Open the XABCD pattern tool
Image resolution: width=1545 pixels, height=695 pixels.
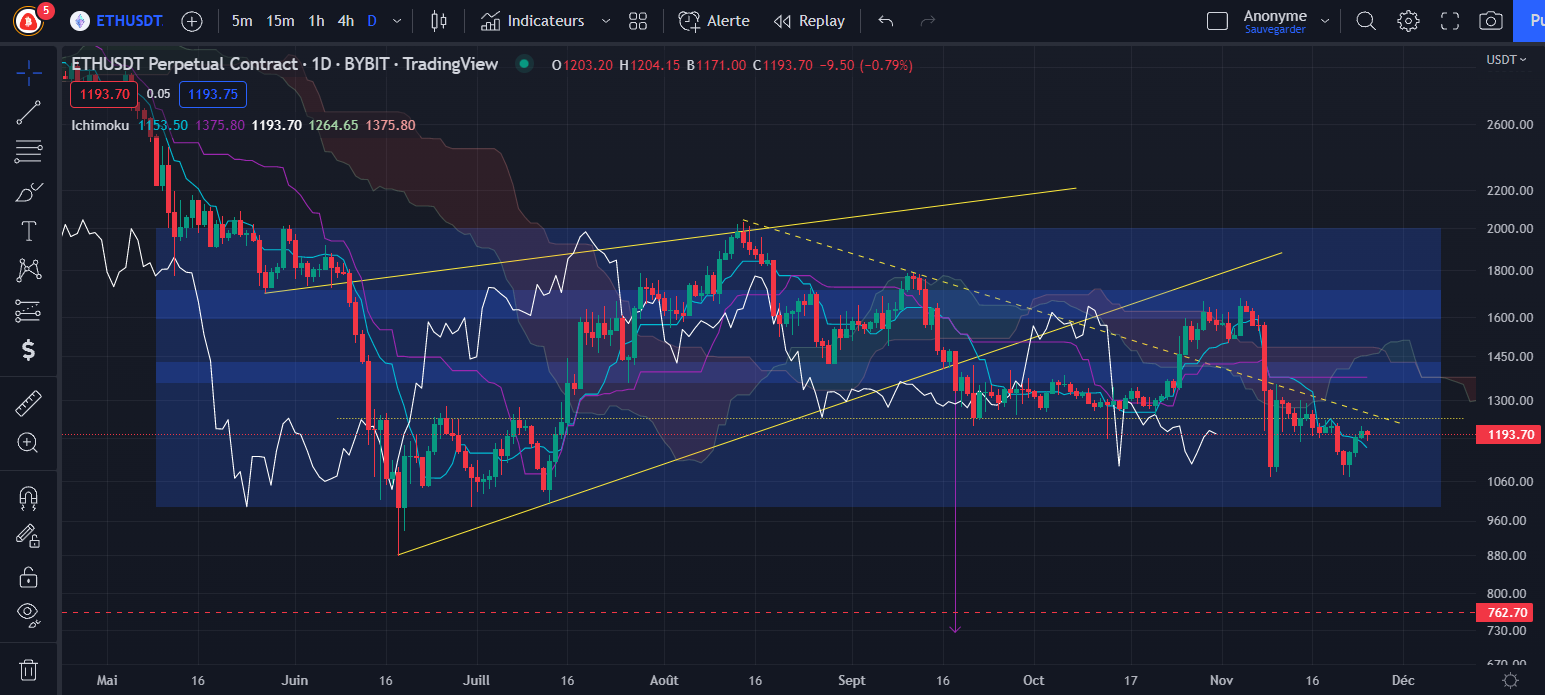tap(28, 270)
